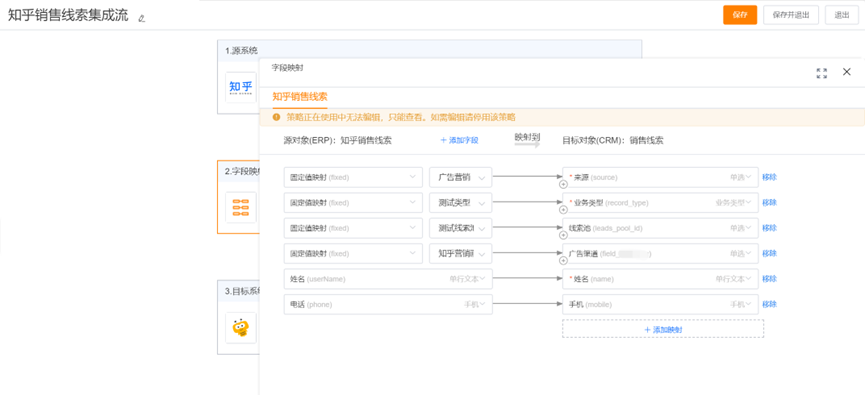Open 固定值映射 dropdown in 业务类型 row

(x=353, y=202)
